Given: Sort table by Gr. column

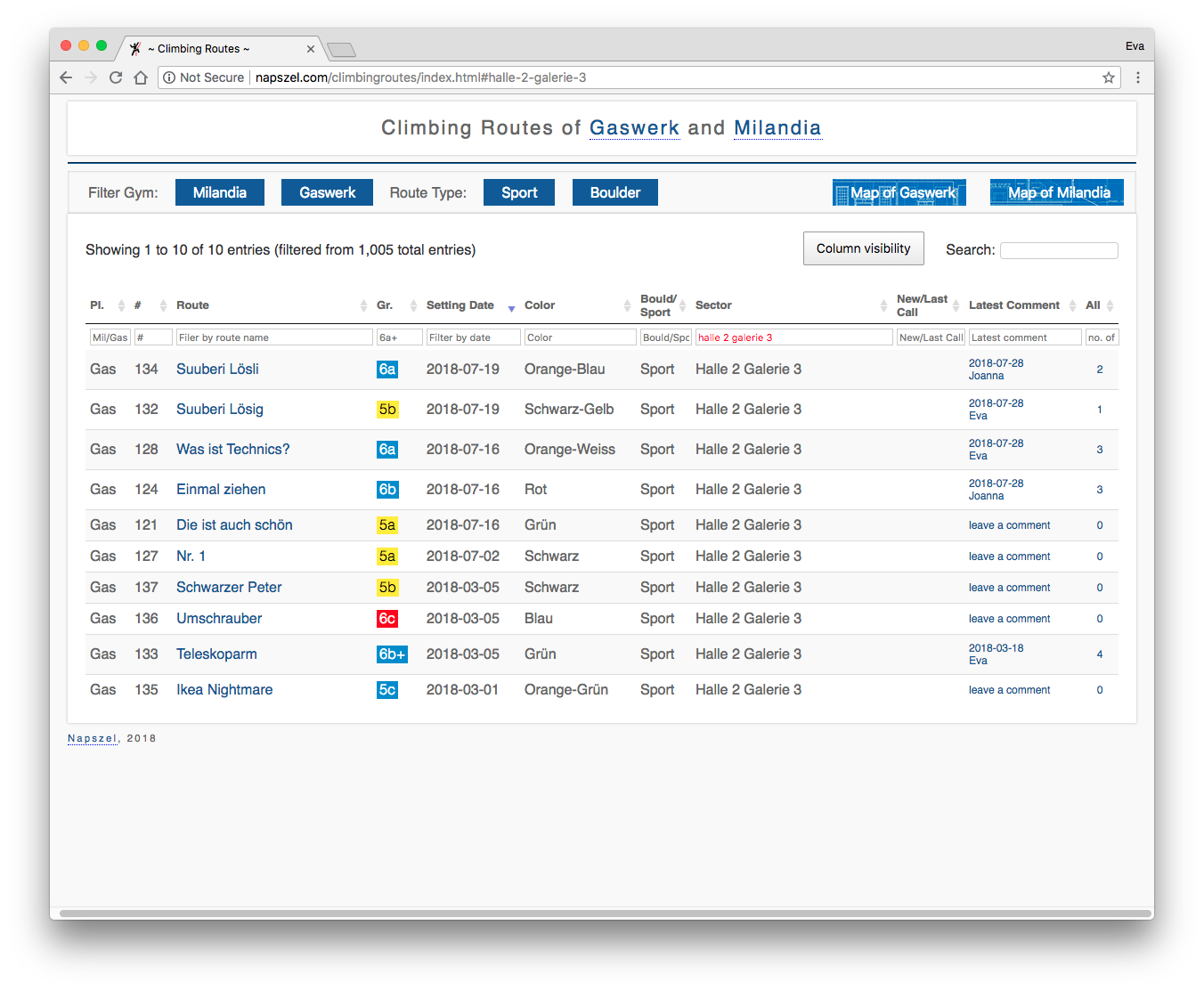Looking at the screenshot, I should pyautogui.click(x=397, y=305).
